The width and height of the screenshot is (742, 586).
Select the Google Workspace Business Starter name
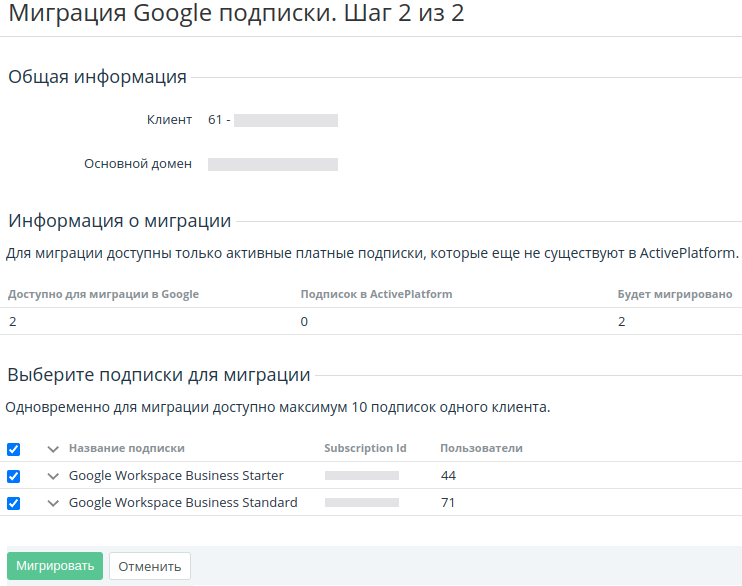pyautogui.click(x=176, y=475)
